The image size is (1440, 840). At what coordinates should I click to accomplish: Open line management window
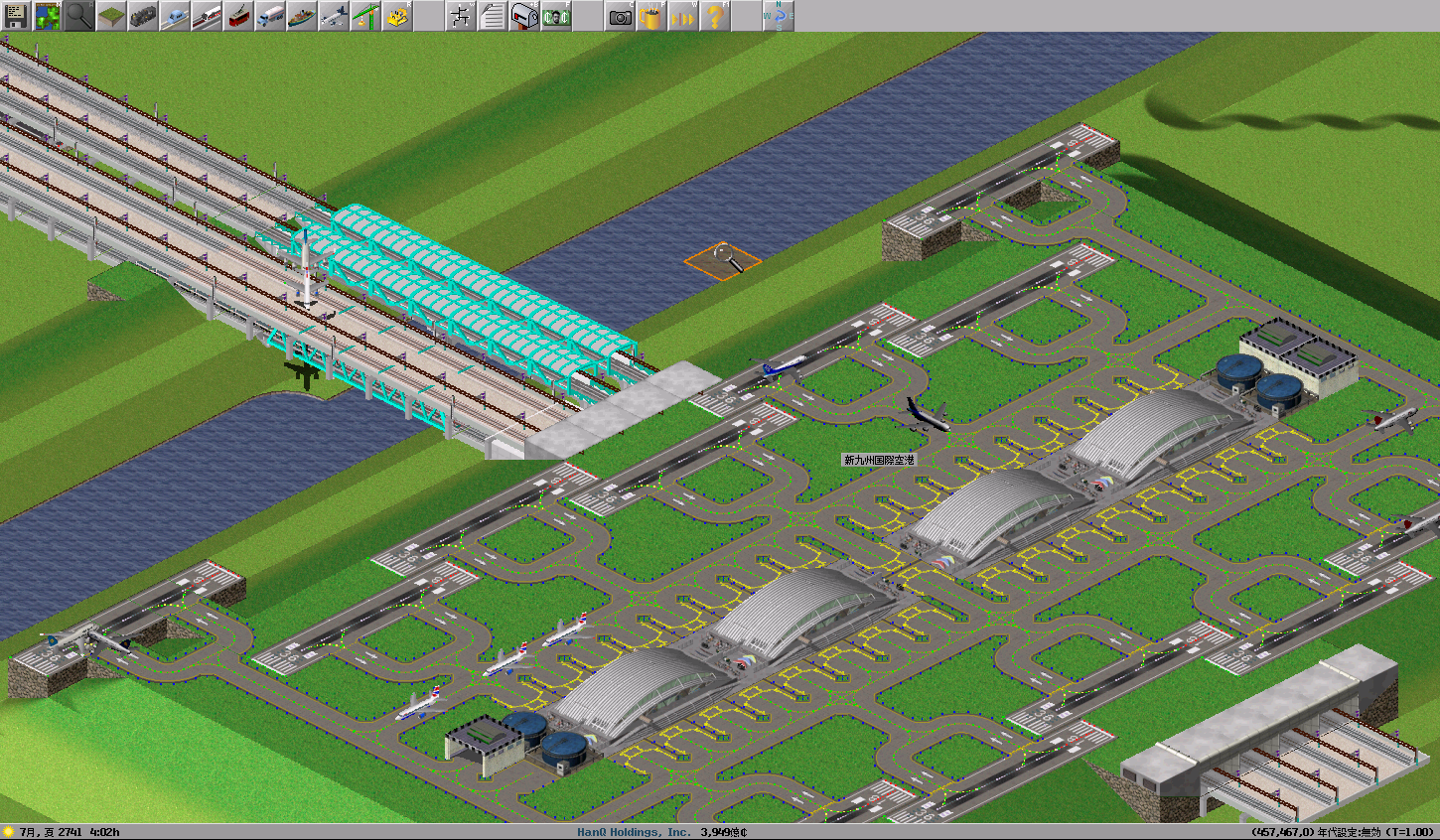(461, 16)
